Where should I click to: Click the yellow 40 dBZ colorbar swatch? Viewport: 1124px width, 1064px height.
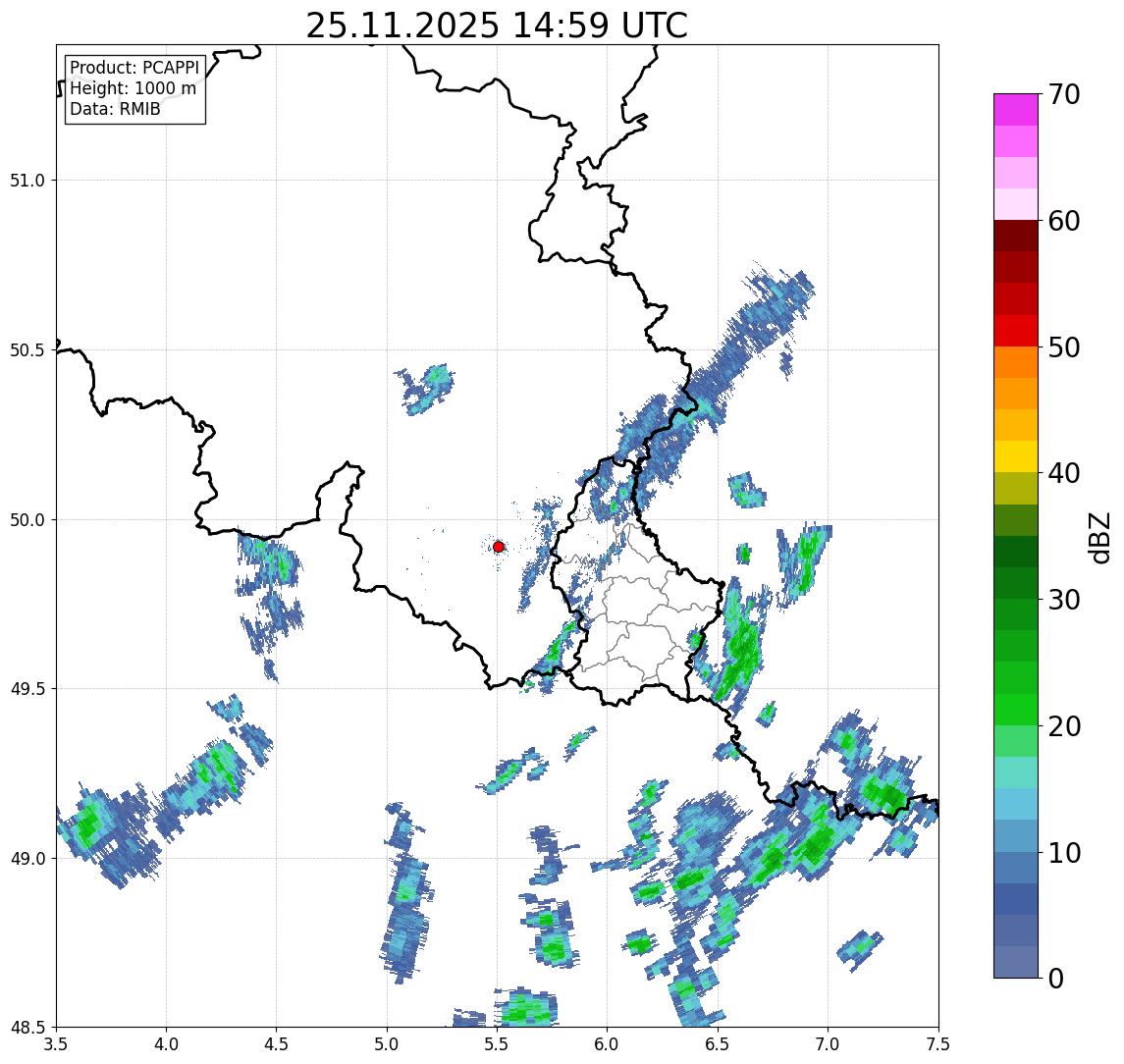pyautogui.click(x=1016, y=456)
